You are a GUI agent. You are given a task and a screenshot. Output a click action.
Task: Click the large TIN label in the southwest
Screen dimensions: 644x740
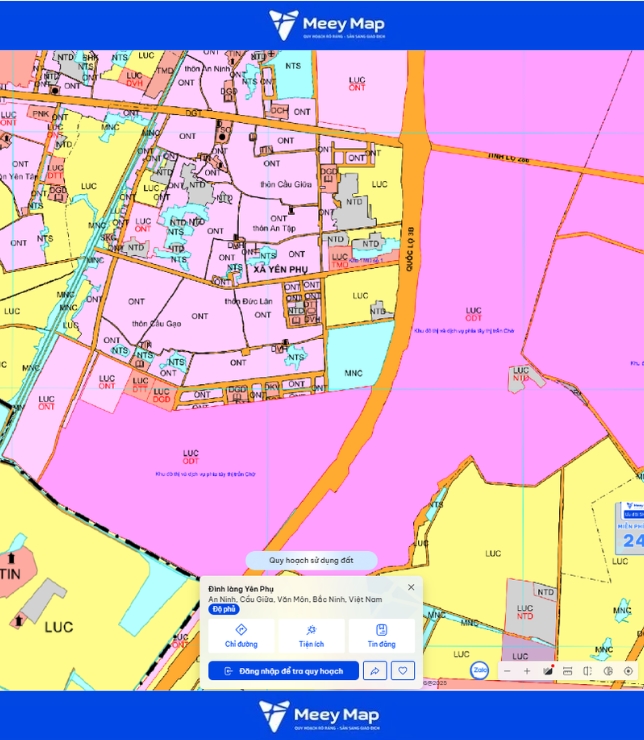10,574
